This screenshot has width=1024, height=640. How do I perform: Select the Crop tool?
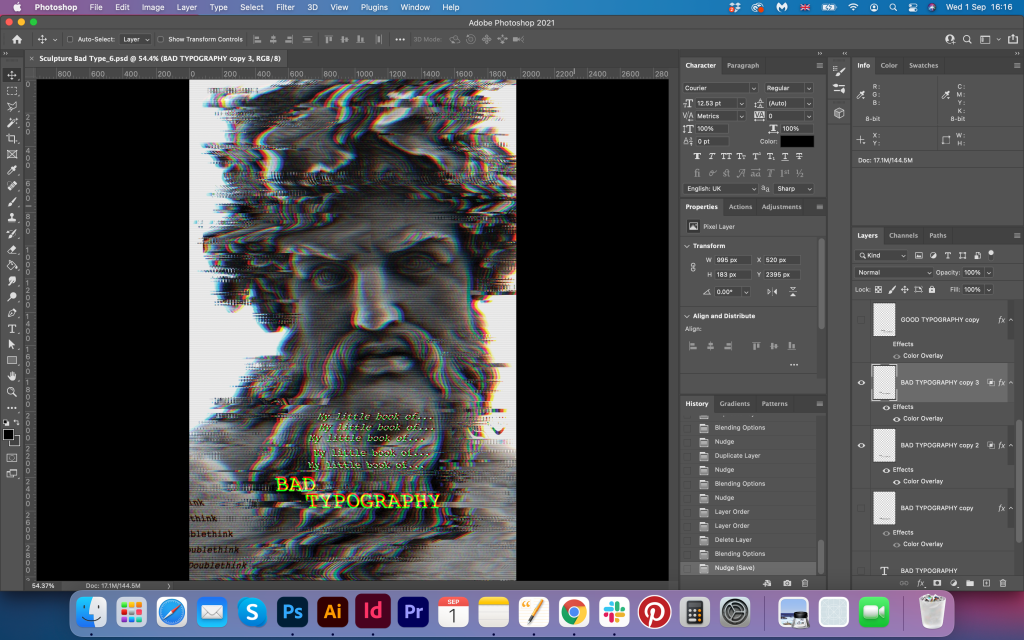[x=12, y=138]
